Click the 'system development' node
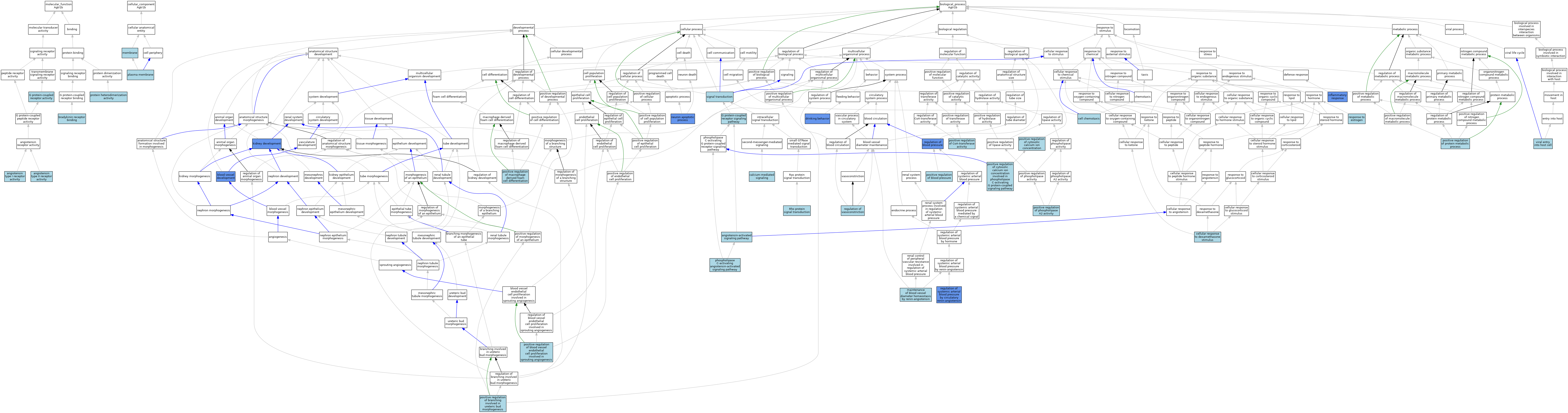 (323, 97)
